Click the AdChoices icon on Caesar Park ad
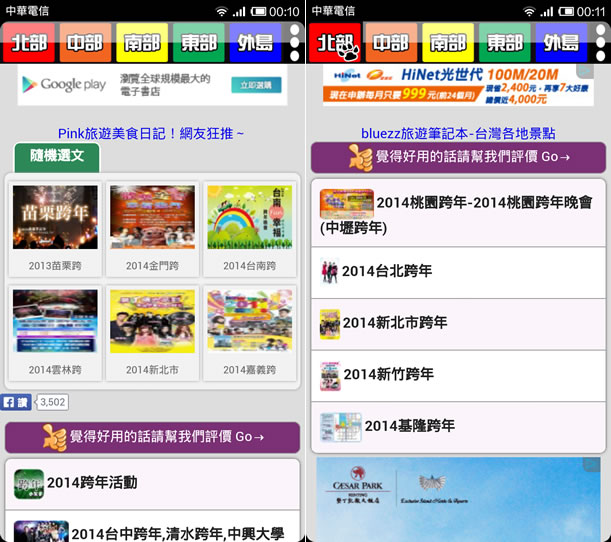The image size is (611, 542). 592,464
